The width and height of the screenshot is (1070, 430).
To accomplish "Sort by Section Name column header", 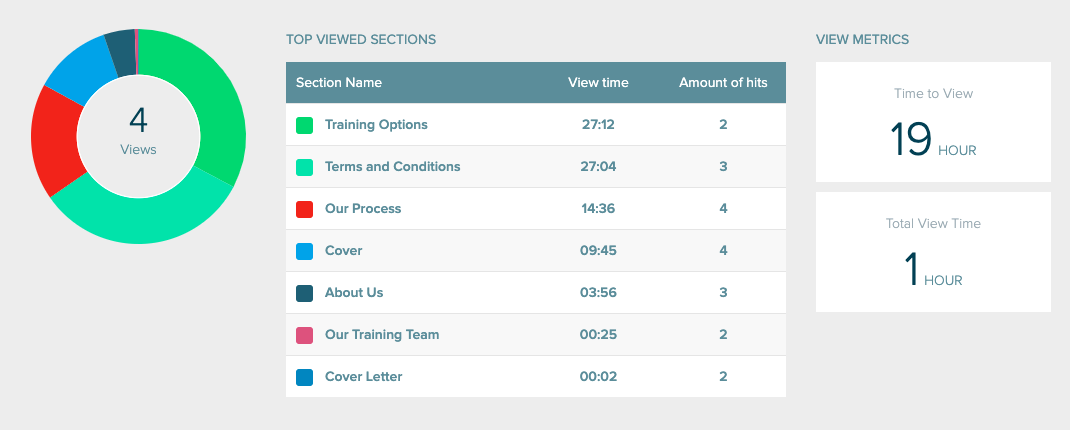I will (x=338, y=83).
